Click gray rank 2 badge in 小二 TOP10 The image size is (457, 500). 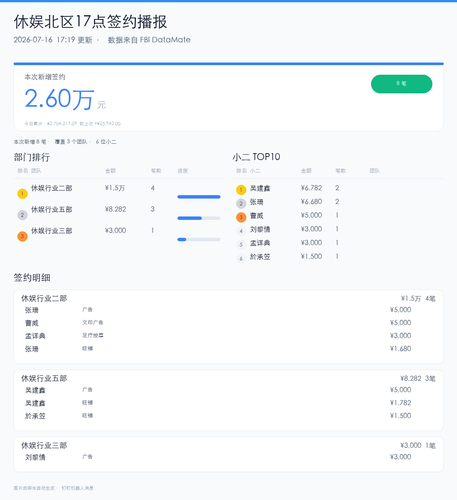(x=241, y=203)
